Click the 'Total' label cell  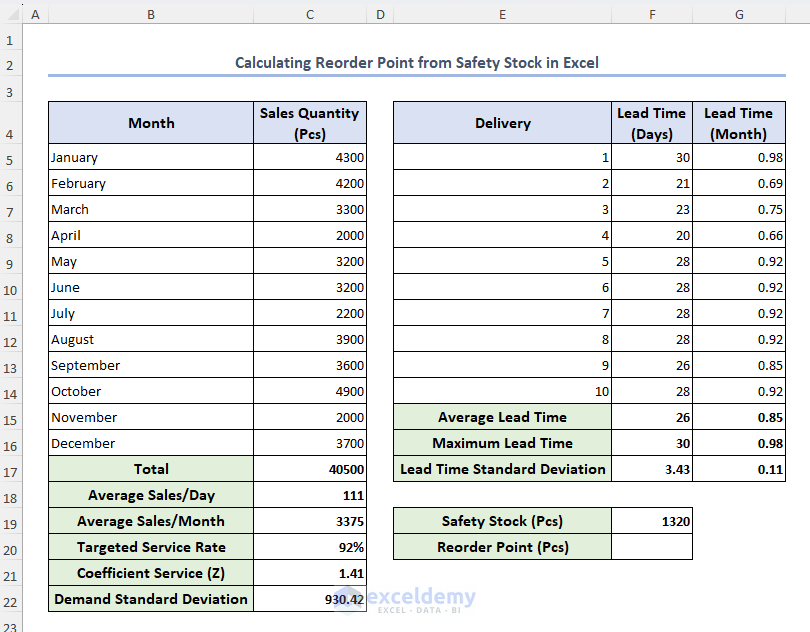point(151,469)
